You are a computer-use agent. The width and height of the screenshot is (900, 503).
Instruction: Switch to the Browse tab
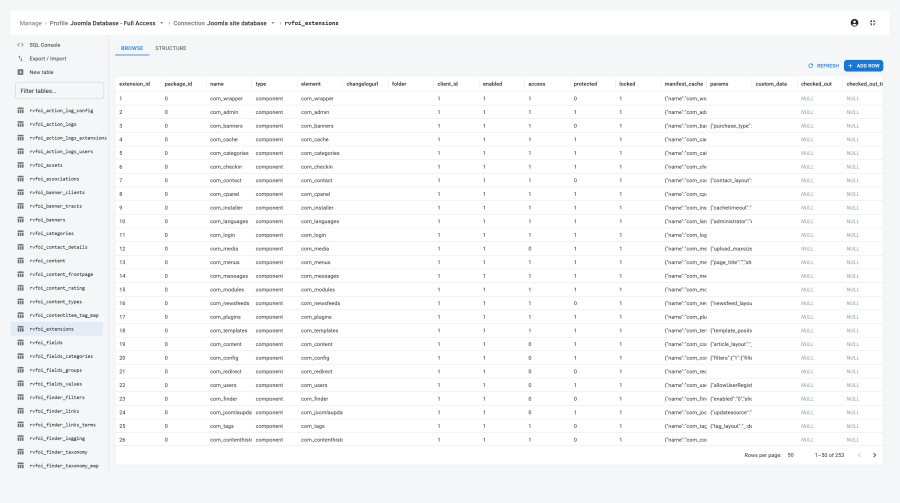[132, 48]
